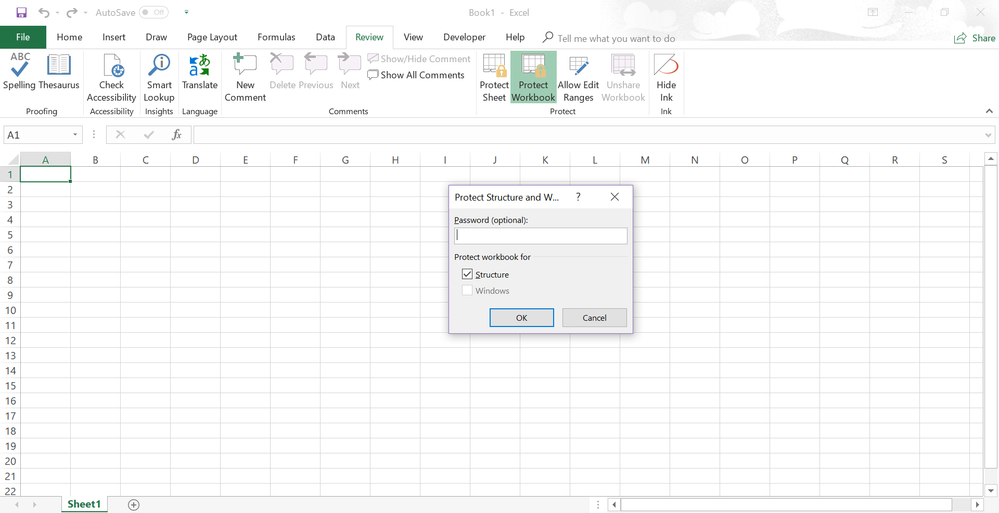Image resolution: width=999 pixels, height=513 pixels.
Task: Switch to the Help tab
Action: click(515, 38)
